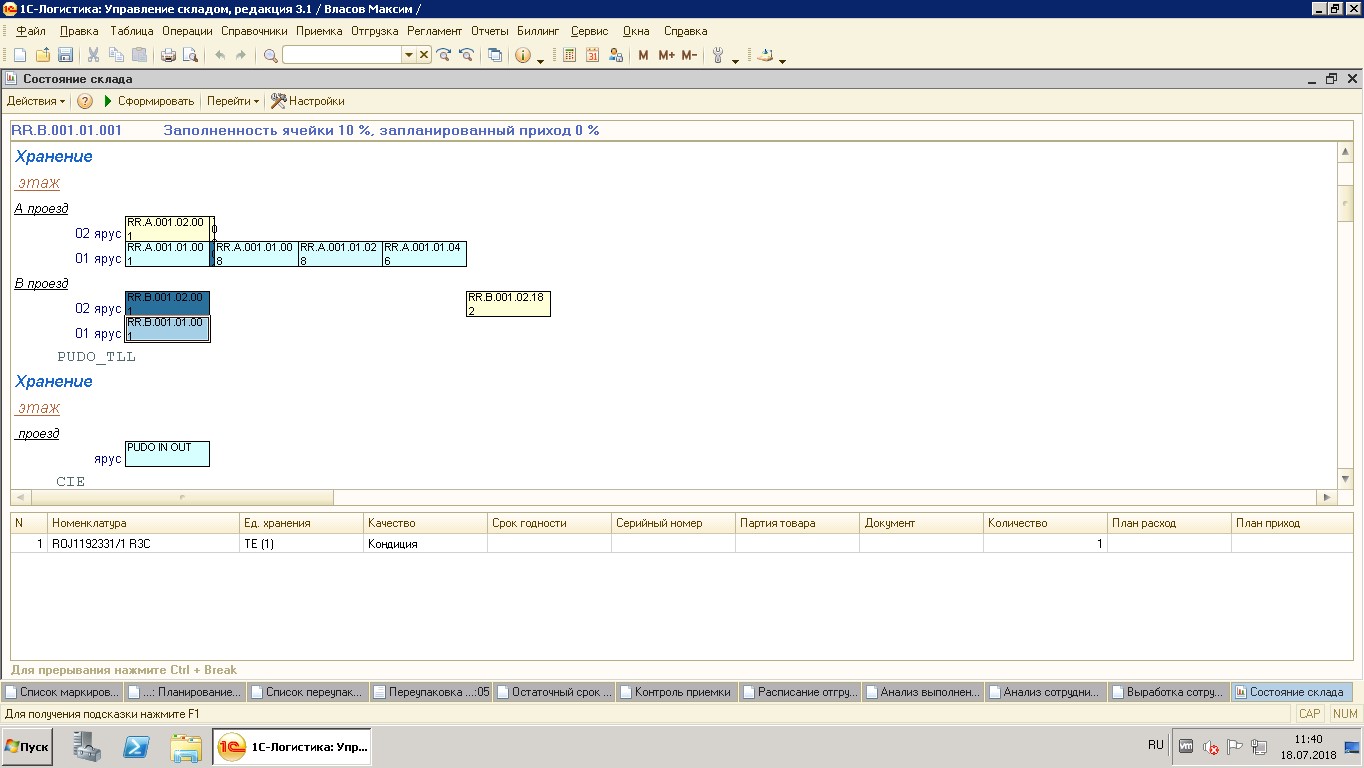The height and width of the screenshot is (768, 1364).
Task: Click the Количество column header
Action: tap(1044, 523)
